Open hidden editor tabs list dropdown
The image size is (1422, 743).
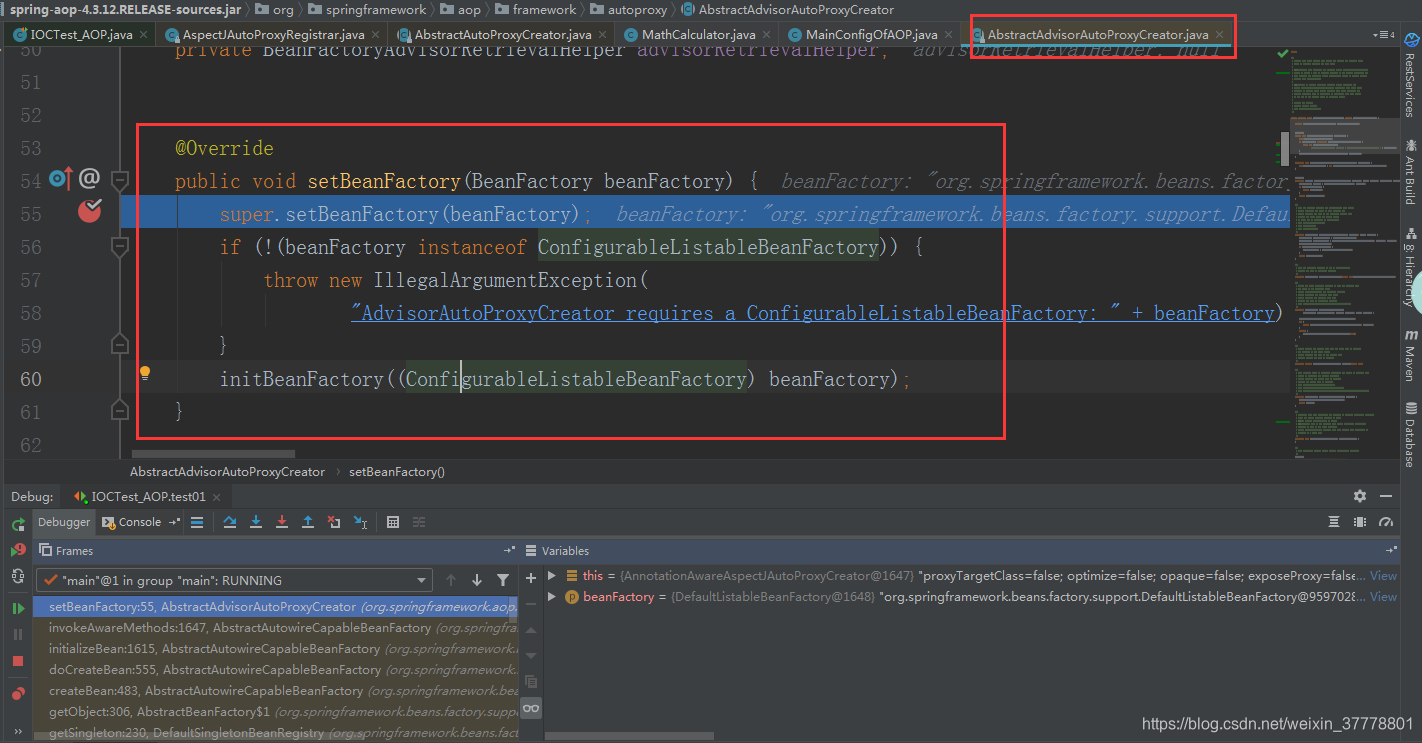coord(1384,34)
